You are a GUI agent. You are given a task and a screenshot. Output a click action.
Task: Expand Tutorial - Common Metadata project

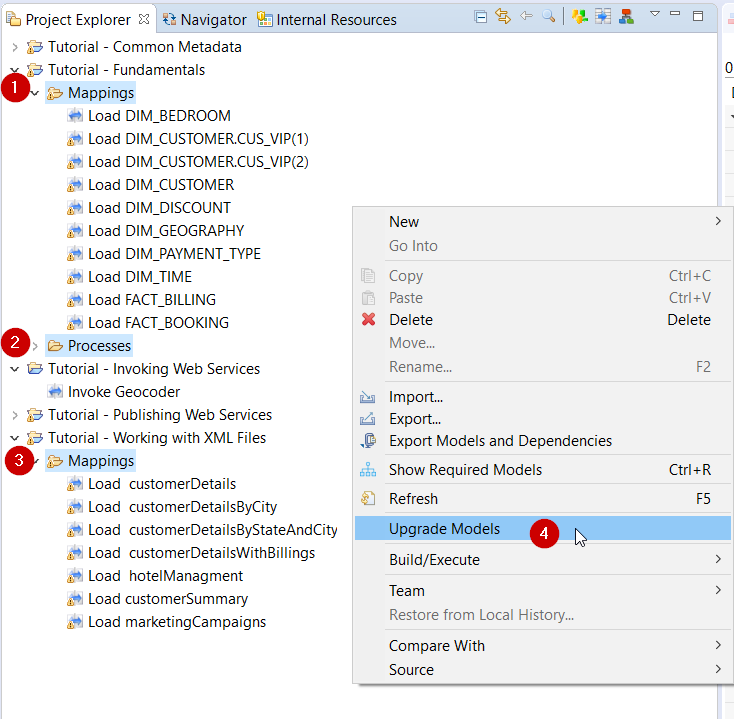click(x=15, y=47)
